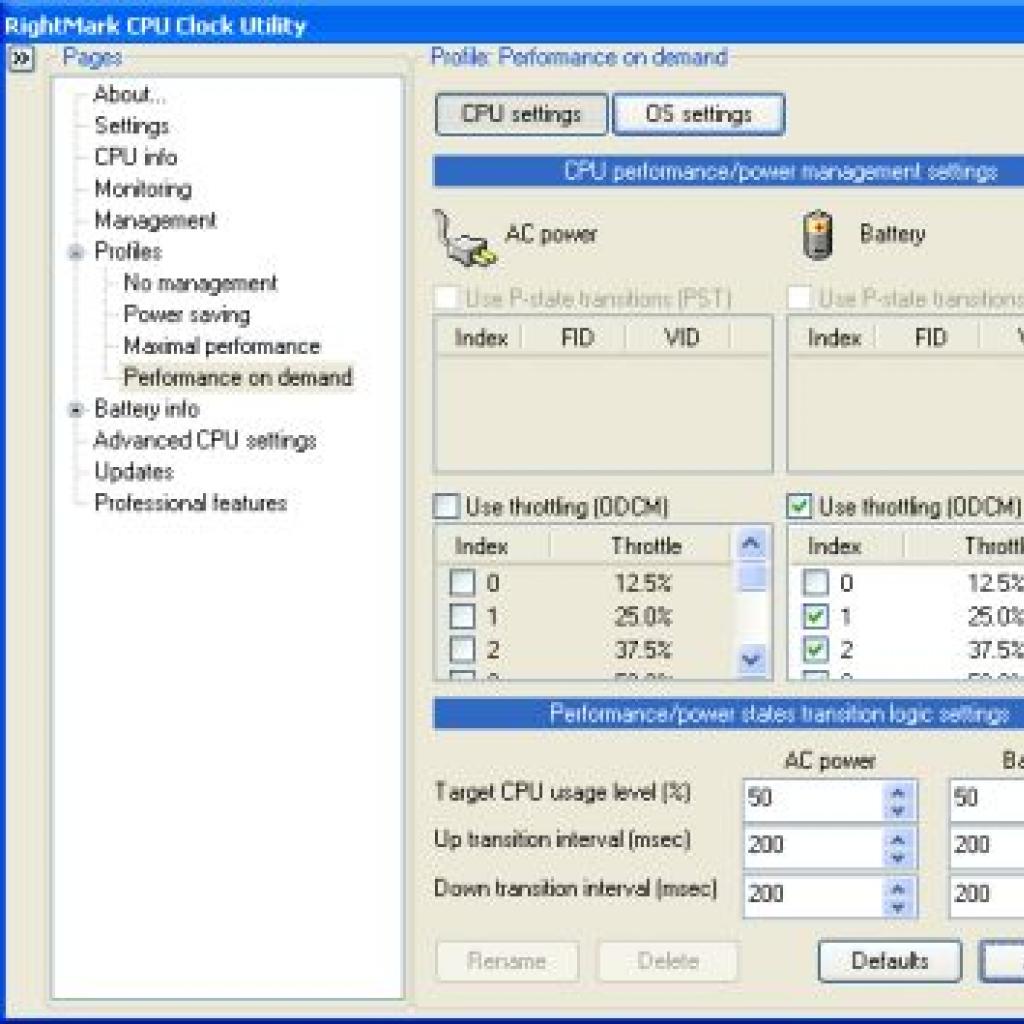Toggle Battery P-state transitions checkbox

point(800,298)
